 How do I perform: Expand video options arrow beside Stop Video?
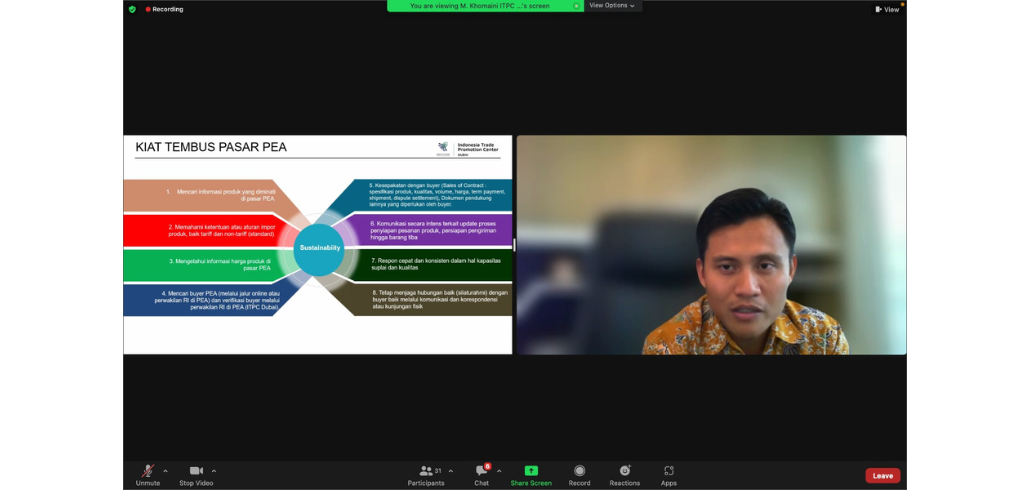[214, 470]
